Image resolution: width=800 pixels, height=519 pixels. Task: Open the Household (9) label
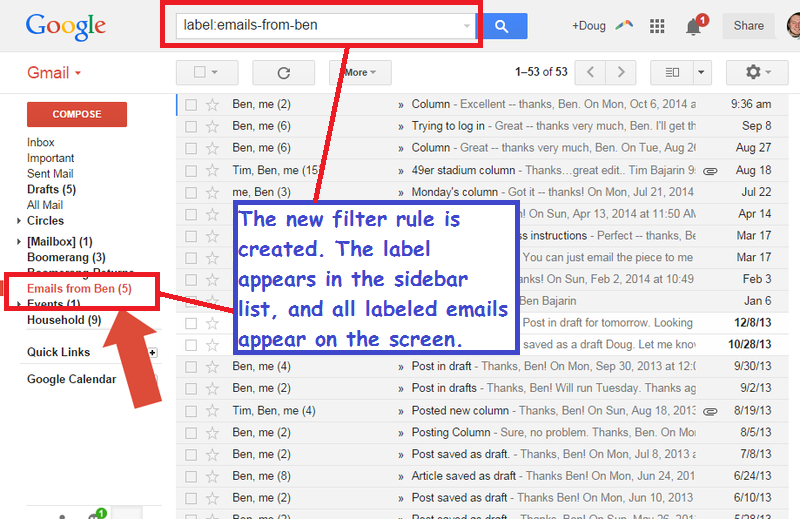pyautogui.click(x=64, y=320)
